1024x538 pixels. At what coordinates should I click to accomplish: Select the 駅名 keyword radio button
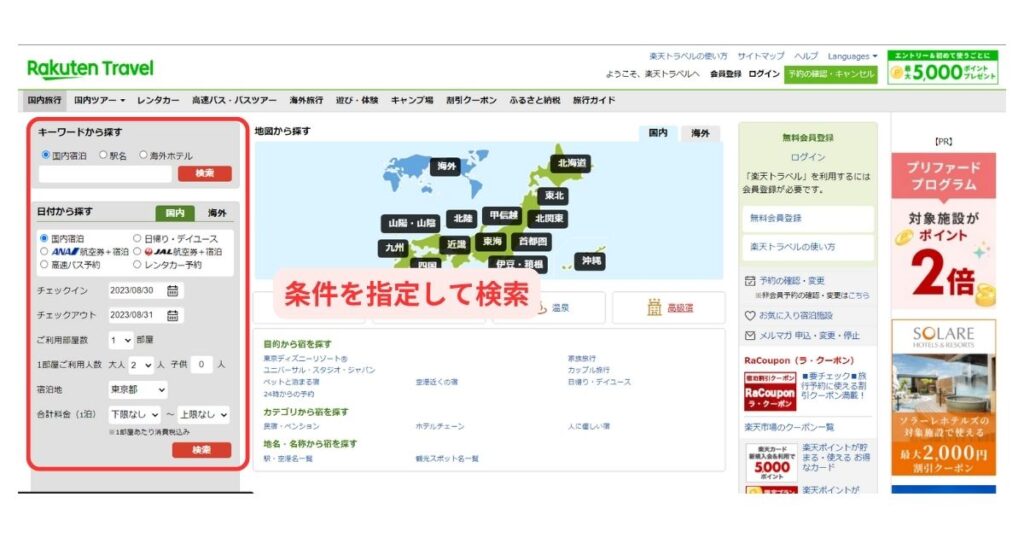point(103,156)
